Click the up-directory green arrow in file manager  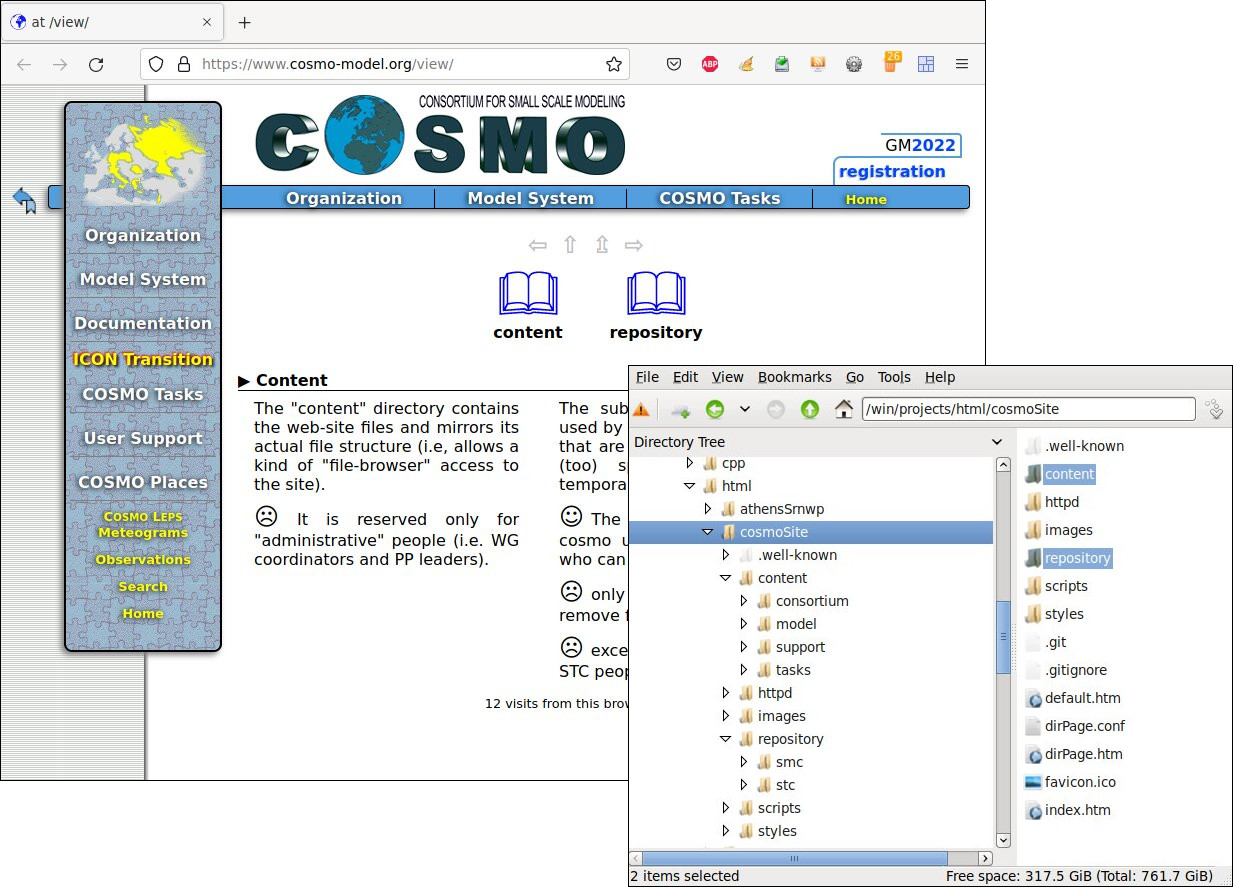pos(810,409)
